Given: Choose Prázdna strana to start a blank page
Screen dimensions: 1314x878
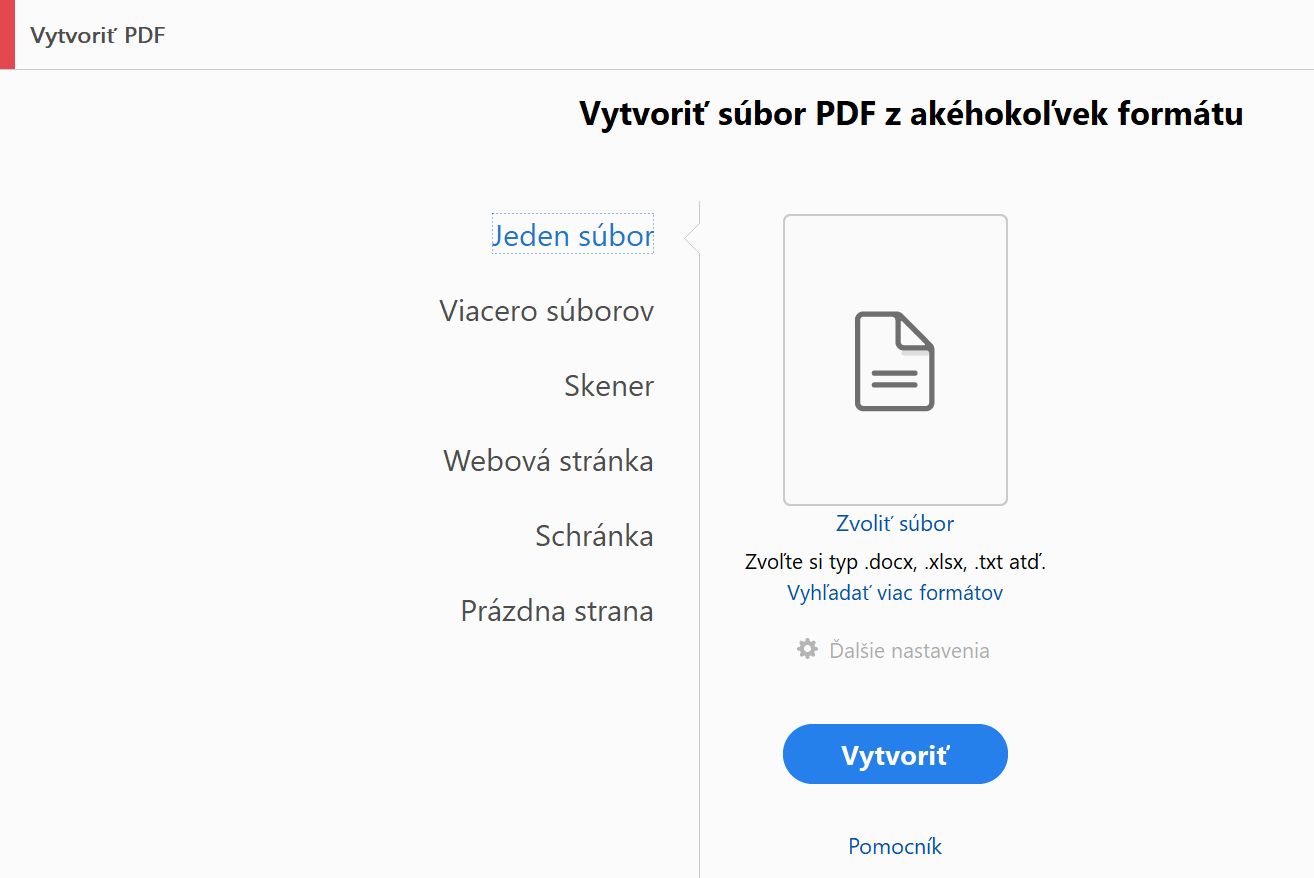Looking at the screenshot, I should point(555,610).
